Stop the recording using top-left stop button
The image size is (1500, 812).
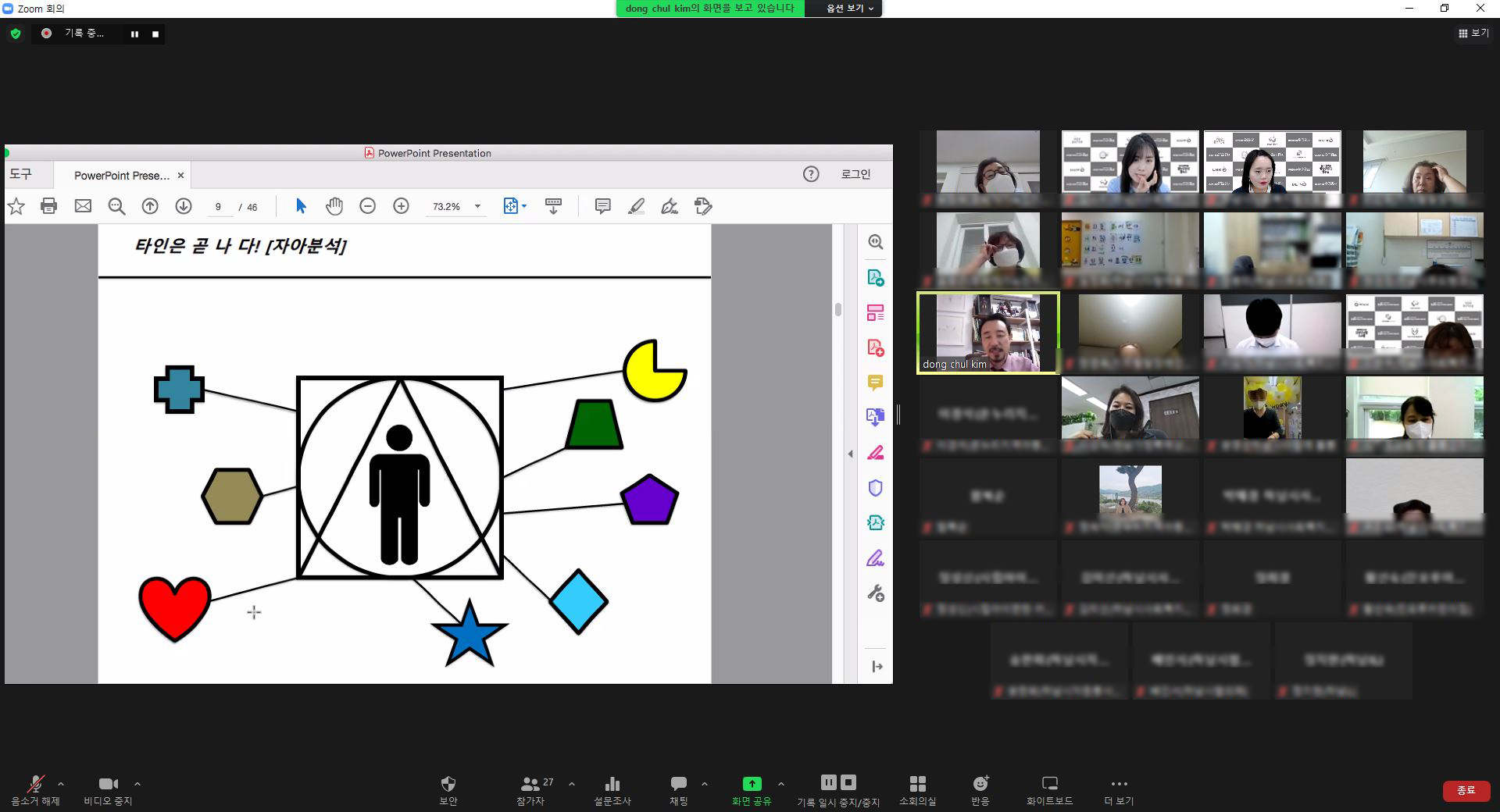tap(155, 34)
